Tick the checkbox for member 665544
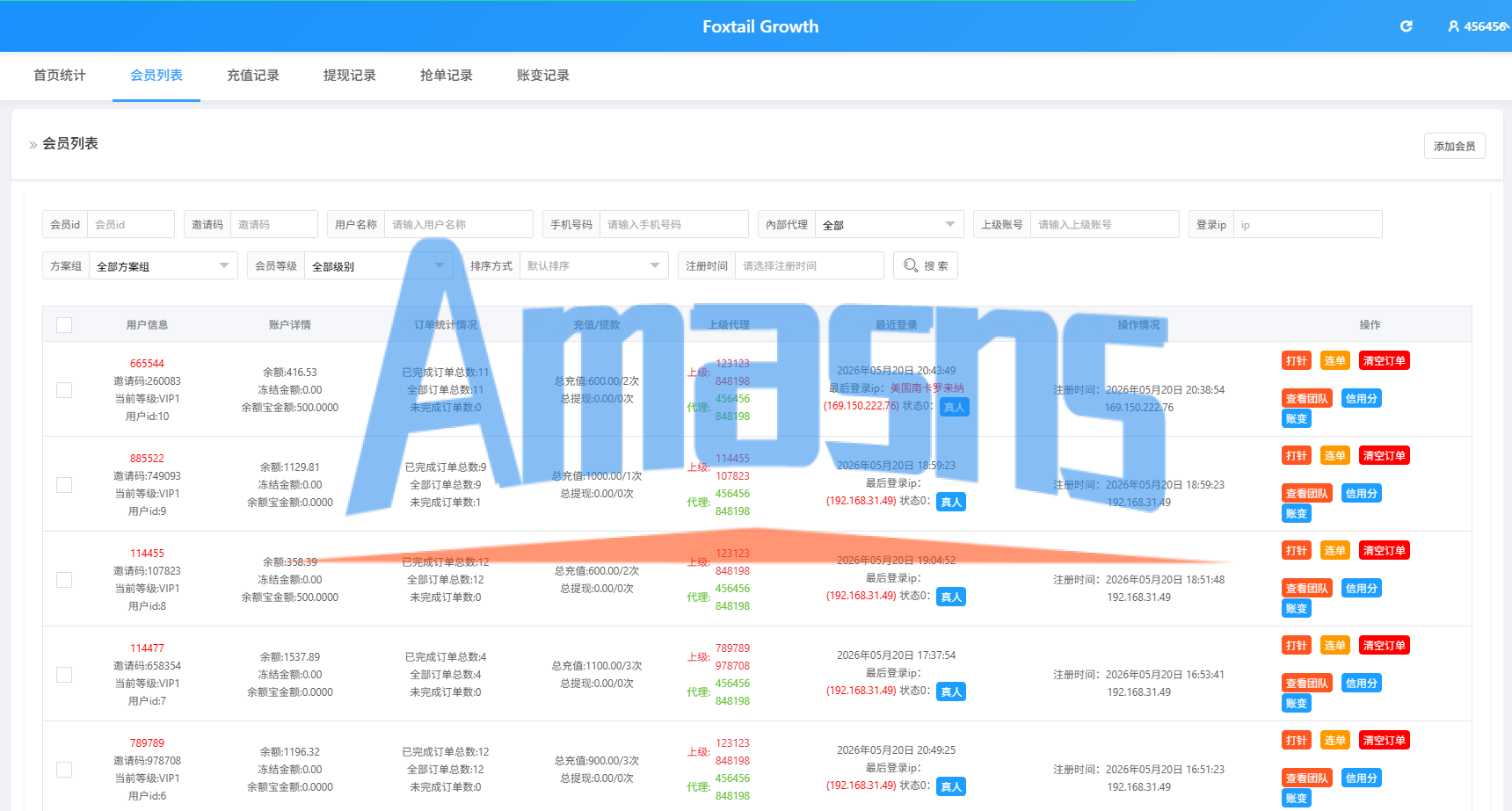1512x811 pixels. 64,390
